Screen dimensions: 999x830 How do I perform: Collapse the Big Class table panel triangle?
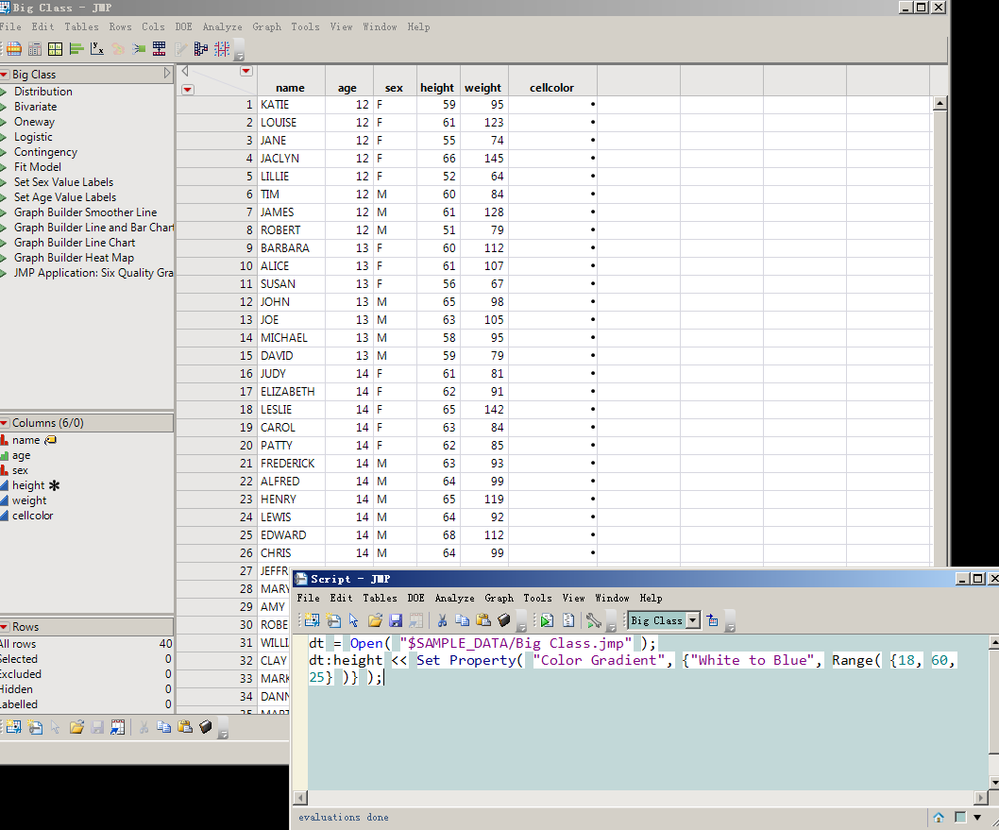(x=167, y=74)
